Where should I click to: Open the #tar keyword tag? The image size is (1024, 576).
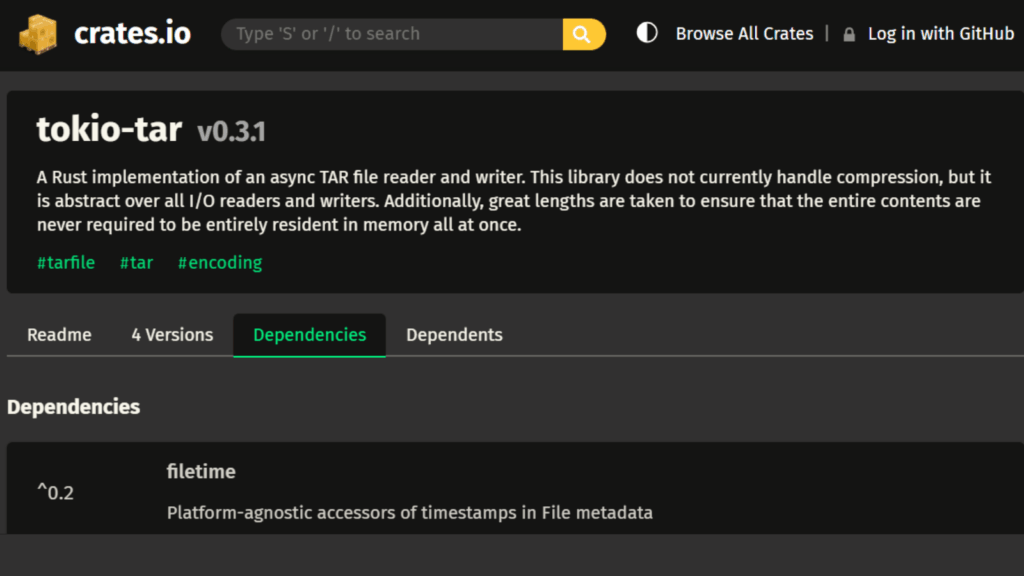[136, 262]
